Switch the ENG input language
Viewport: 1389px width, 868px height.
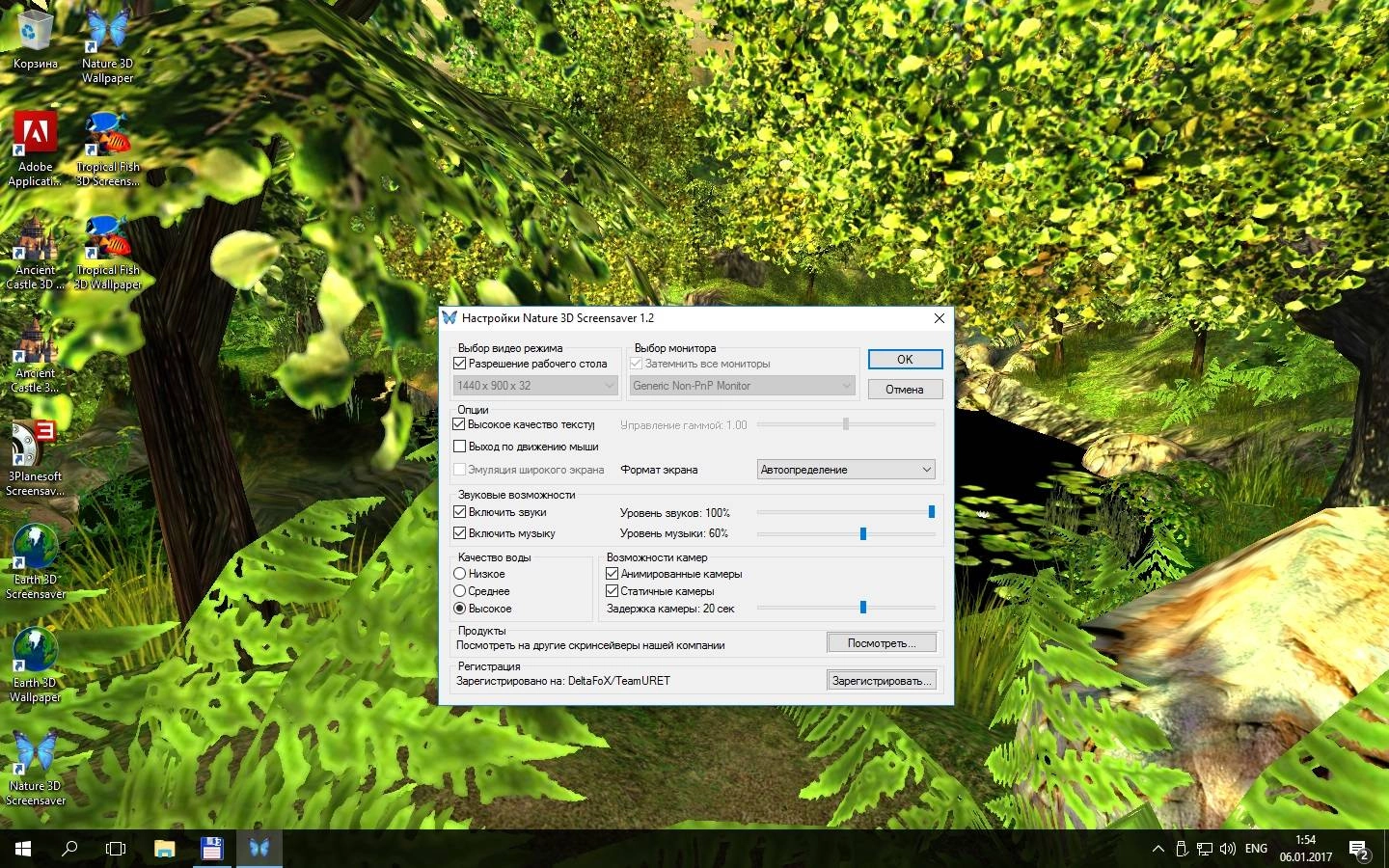[1256, 849]
